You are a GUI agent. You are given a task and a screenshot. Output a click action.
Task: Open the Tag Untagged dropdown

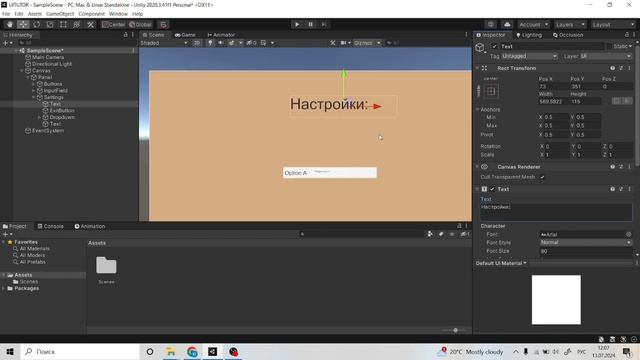[529, 56]
